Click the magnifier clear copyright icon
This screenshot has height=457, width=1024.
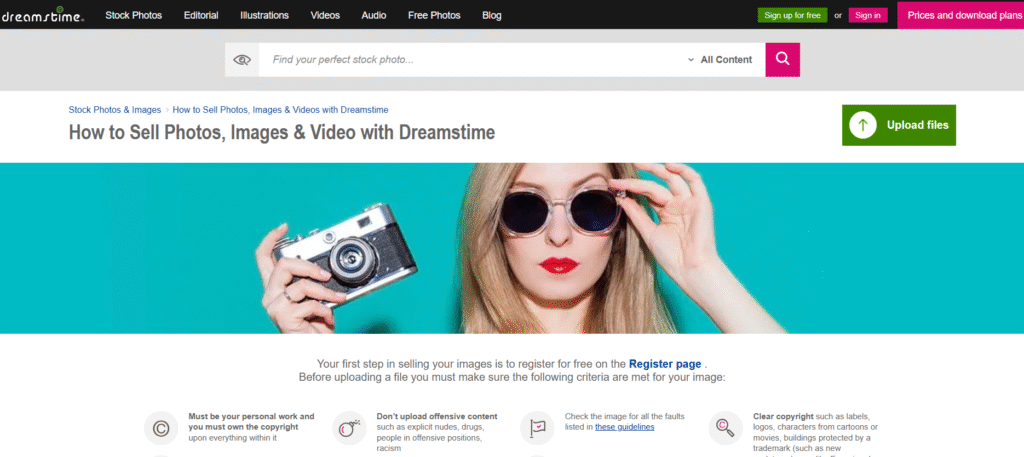click(x=725, y=428)
